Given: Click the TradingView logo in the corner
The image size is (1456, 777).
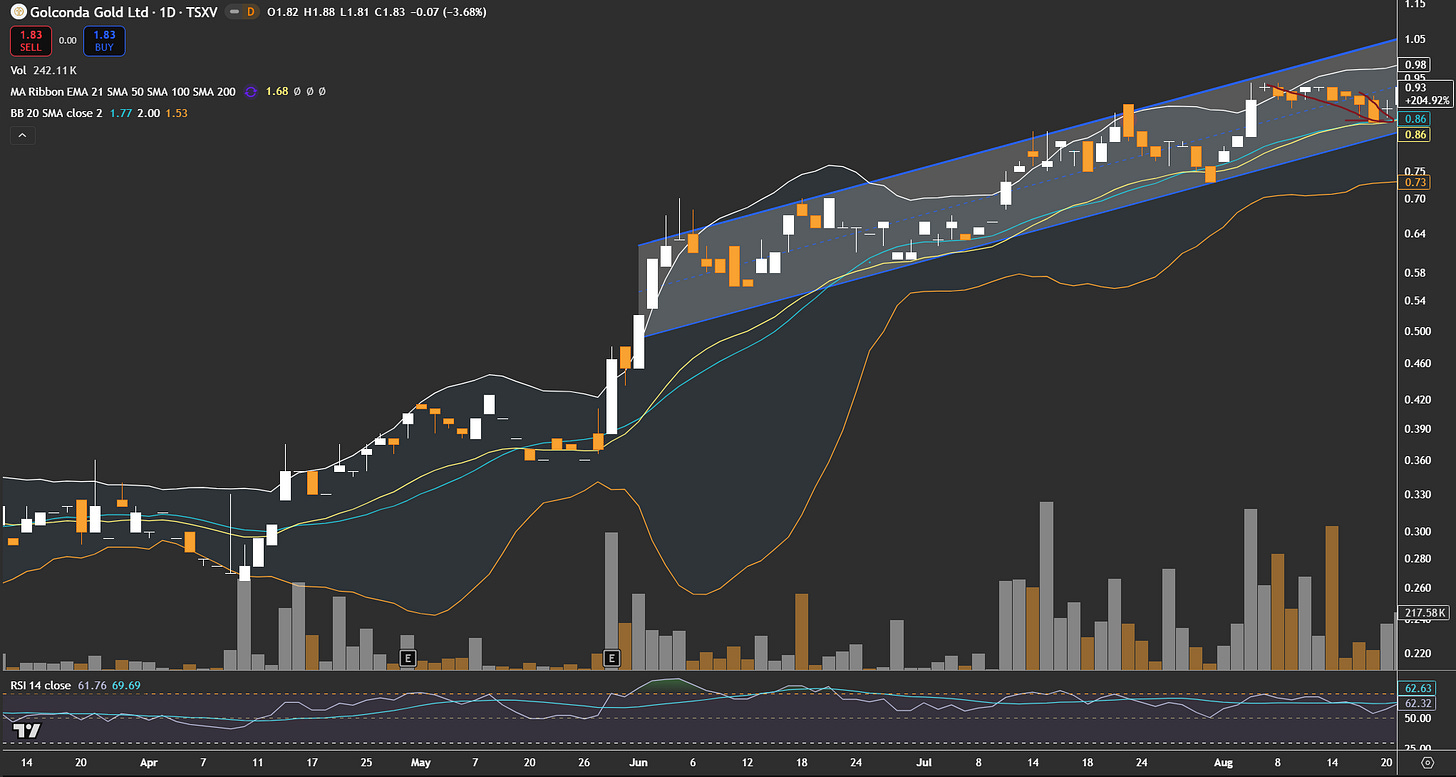Looking at the screenshot, I should (27, 731).
